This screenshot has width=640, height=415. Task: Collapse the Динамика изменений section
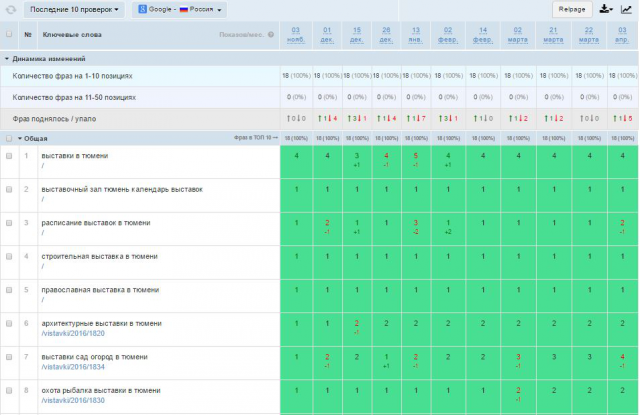tap(7, 59)
